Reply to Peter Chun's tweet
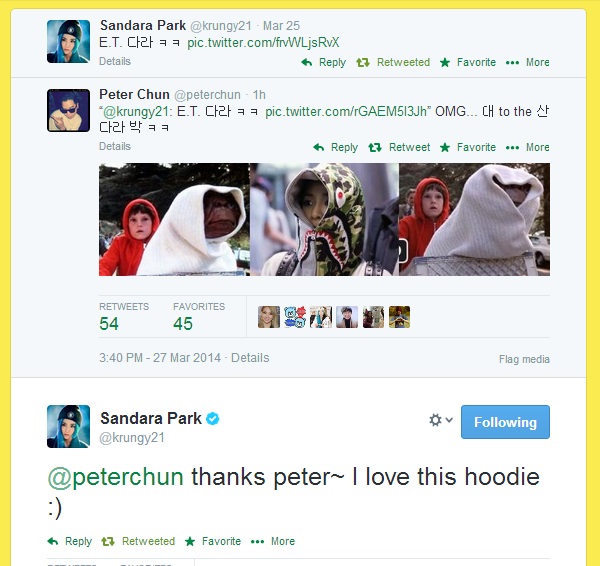This screenshot has width=600, height=566. coord(335,147)
